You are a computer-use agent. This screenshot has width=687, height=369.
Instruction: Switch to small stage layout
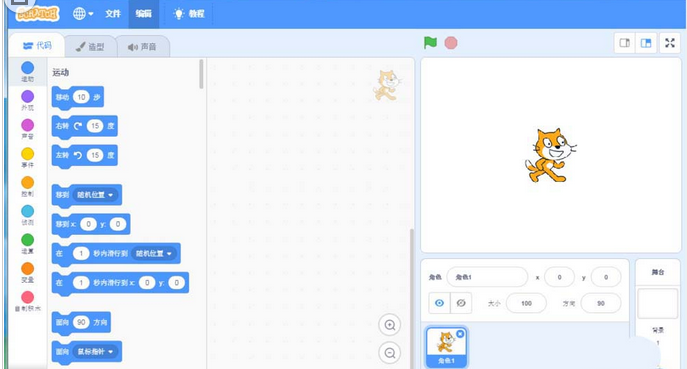point(624,43)
